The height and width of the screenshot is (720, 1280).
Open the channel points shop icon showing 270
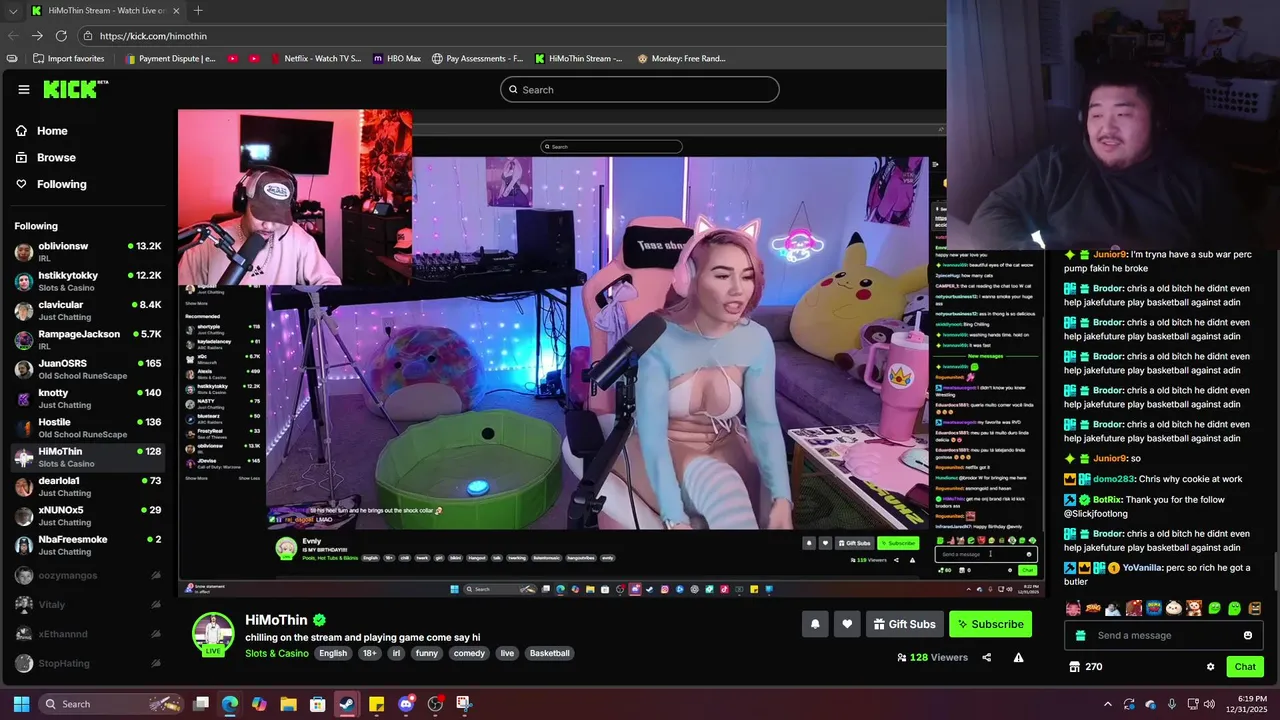(1075, 667)
